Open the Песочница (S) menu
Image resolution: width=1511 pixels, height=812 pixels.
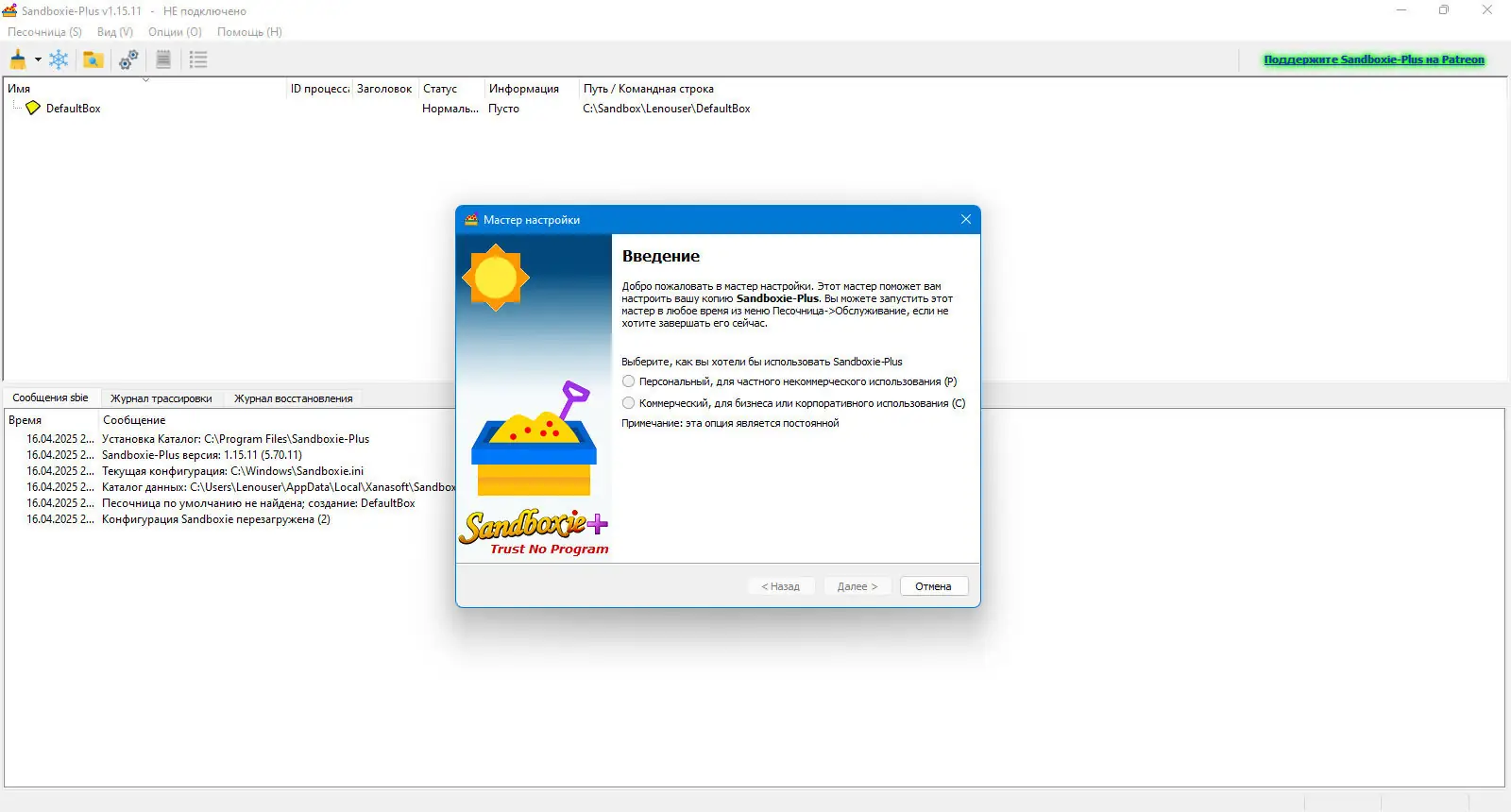(x=44, y=32)
